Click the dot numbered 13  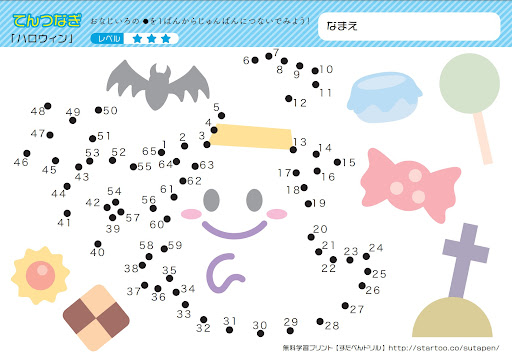click(x=293, y=150)
